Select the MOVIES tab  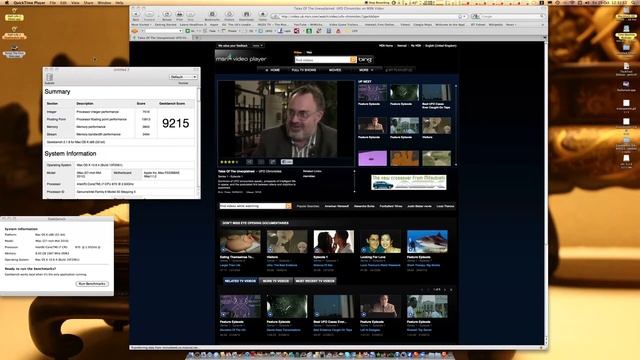(x=335, y=70)
